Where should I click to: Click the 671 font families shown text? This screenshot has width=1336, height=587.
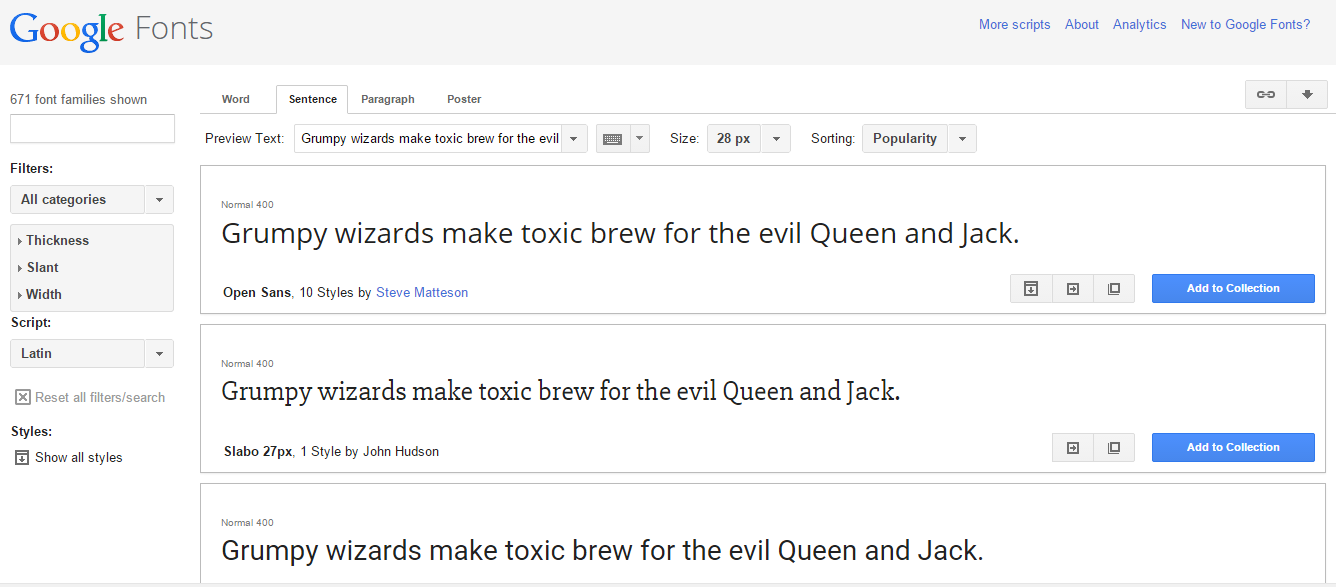click(x=78, y=99)
